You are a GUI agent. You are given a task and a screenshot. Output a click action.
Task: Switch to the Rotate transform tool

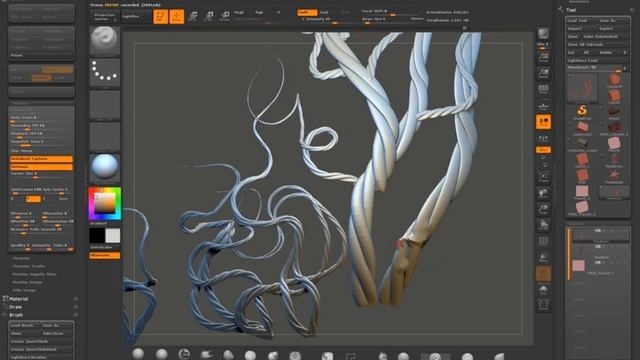225,16
